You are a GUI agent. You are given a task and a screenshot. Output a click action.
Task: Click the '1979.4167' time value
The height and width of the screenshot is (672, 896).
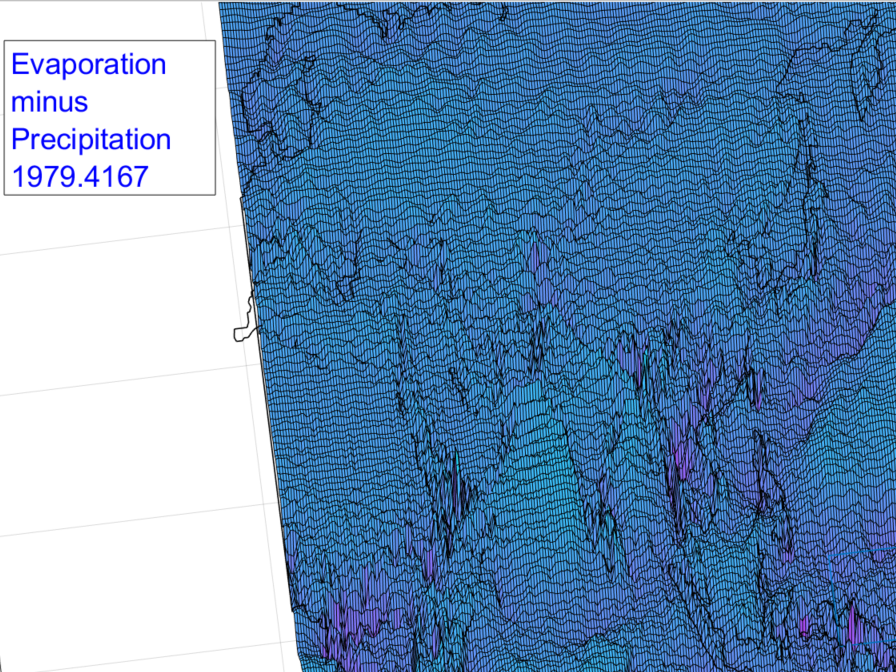[x=80, y=177]
